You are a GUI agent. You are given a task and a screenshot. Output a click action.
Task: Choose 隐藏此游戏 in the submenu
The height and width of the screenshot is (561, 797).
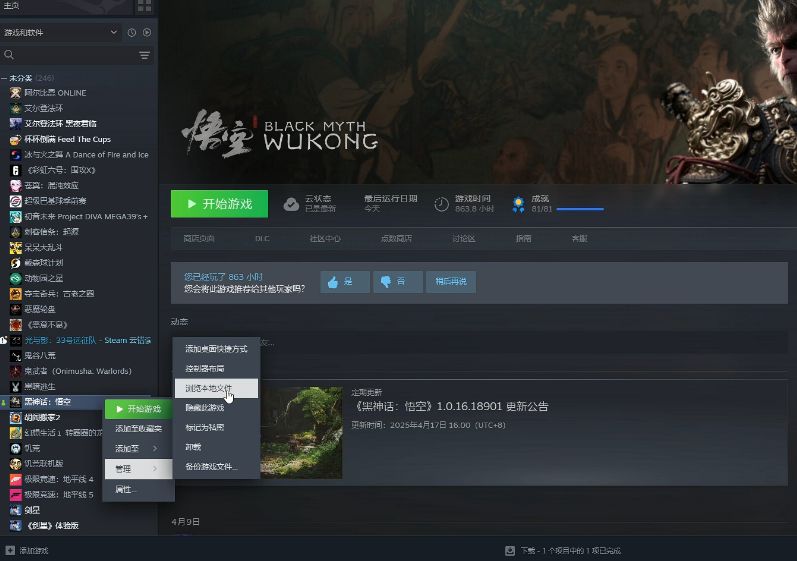click(217, 408)
